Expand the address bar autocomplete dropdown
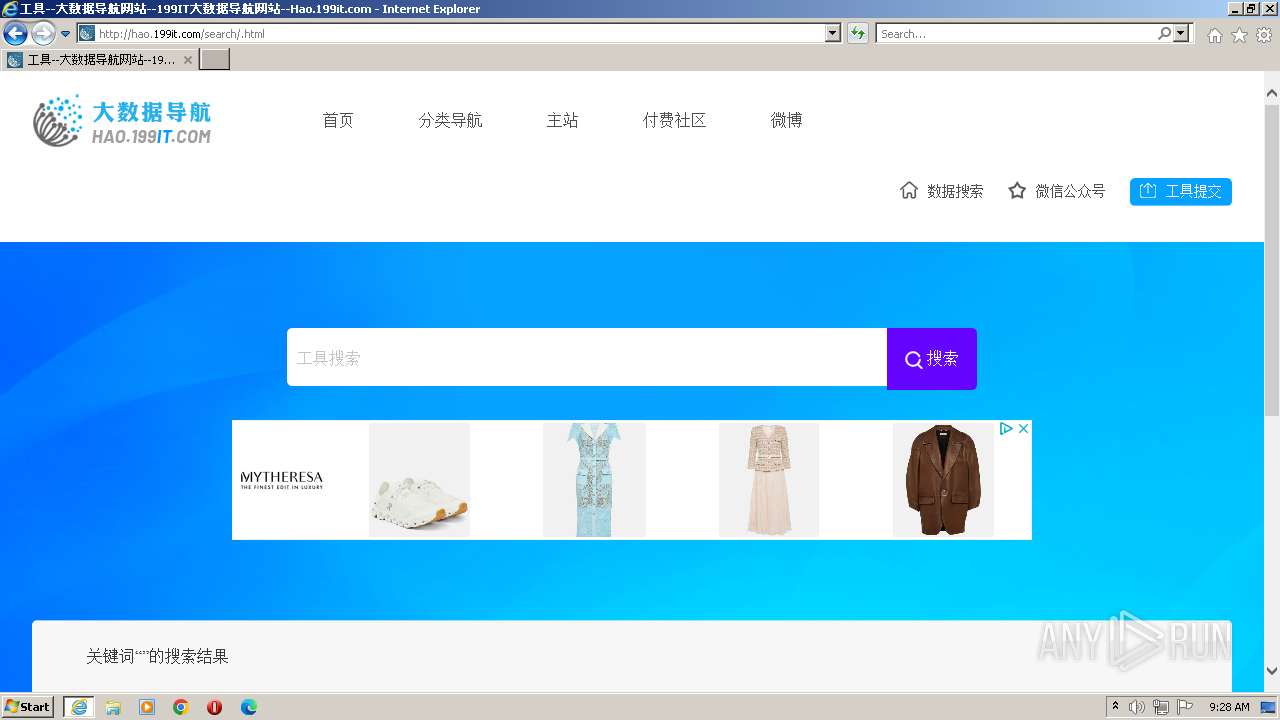Image resolution: width=1280 pixels, height=720 pixels. [833, 34]
